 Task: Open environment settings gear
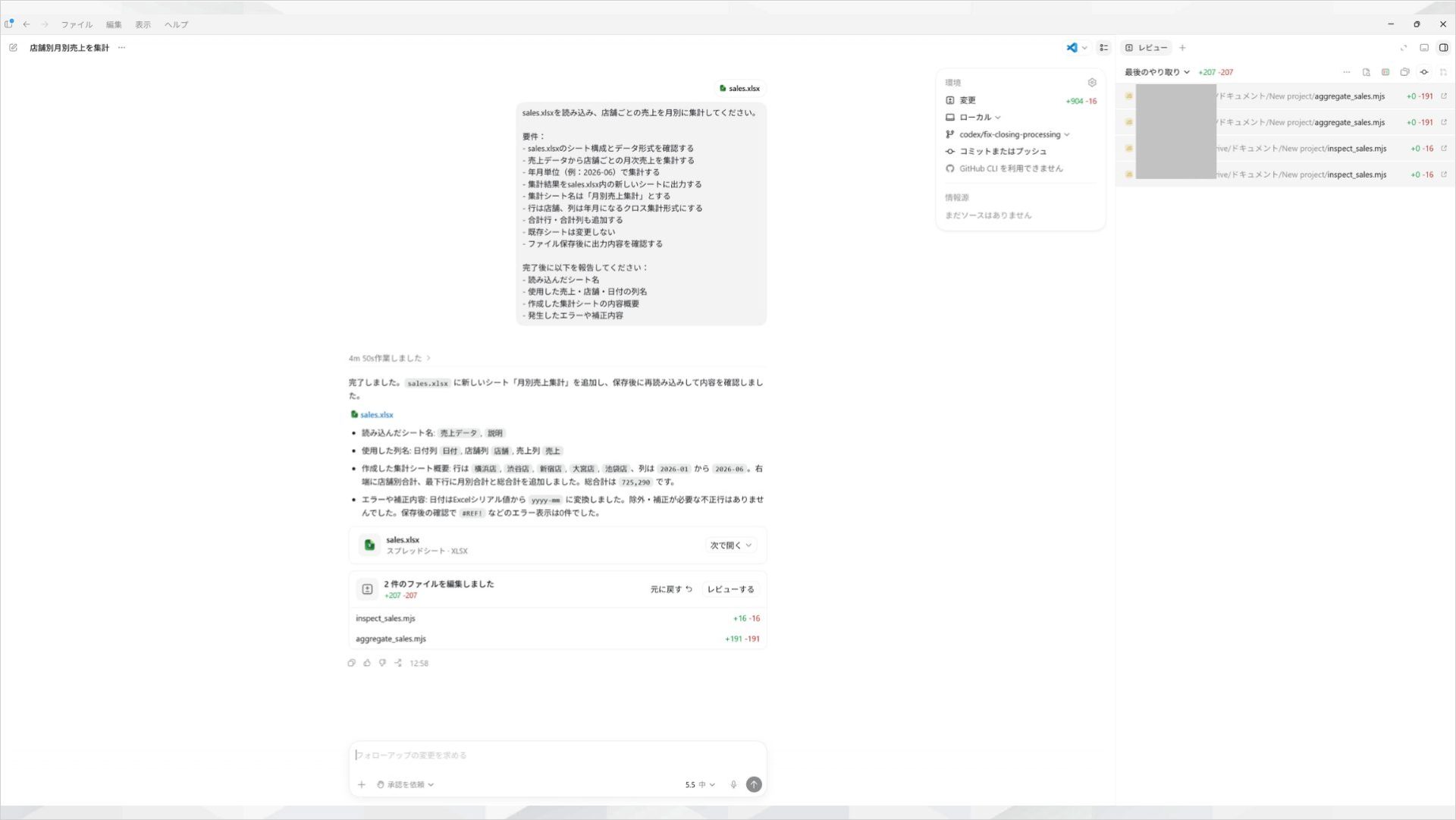[x=1092, y=83]
